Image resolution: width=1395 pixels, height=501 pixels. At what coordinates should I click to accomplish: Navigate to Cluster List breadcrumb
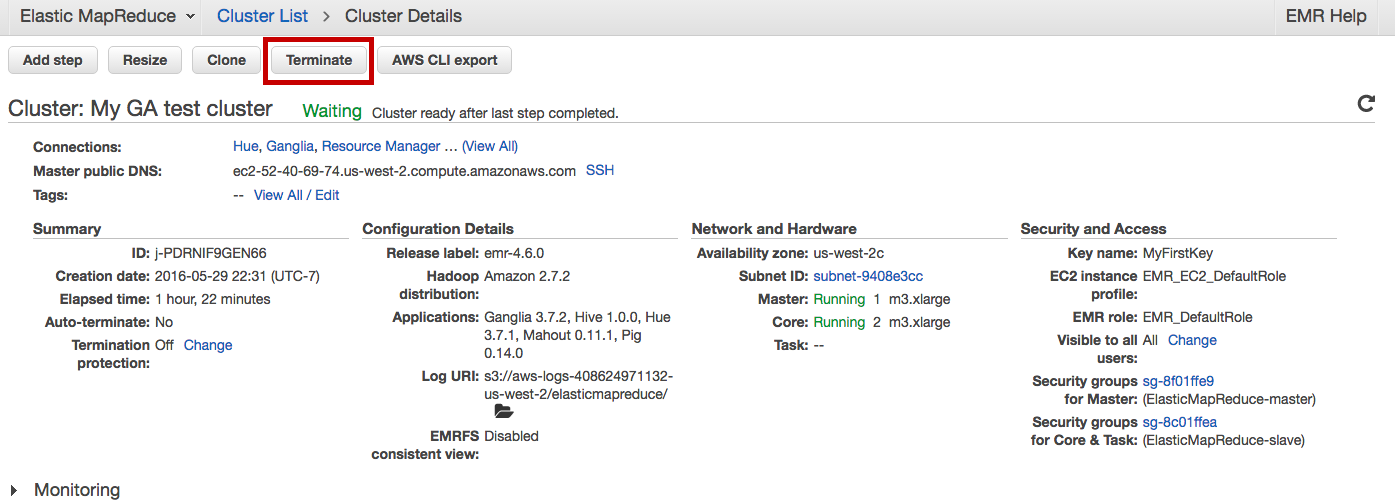(262, 16)
